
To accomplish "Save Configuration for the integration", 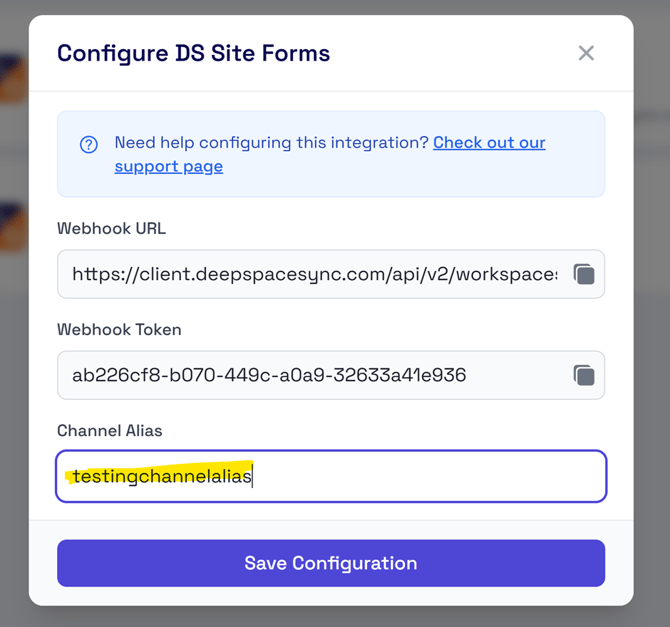I will tap(331, 563).
